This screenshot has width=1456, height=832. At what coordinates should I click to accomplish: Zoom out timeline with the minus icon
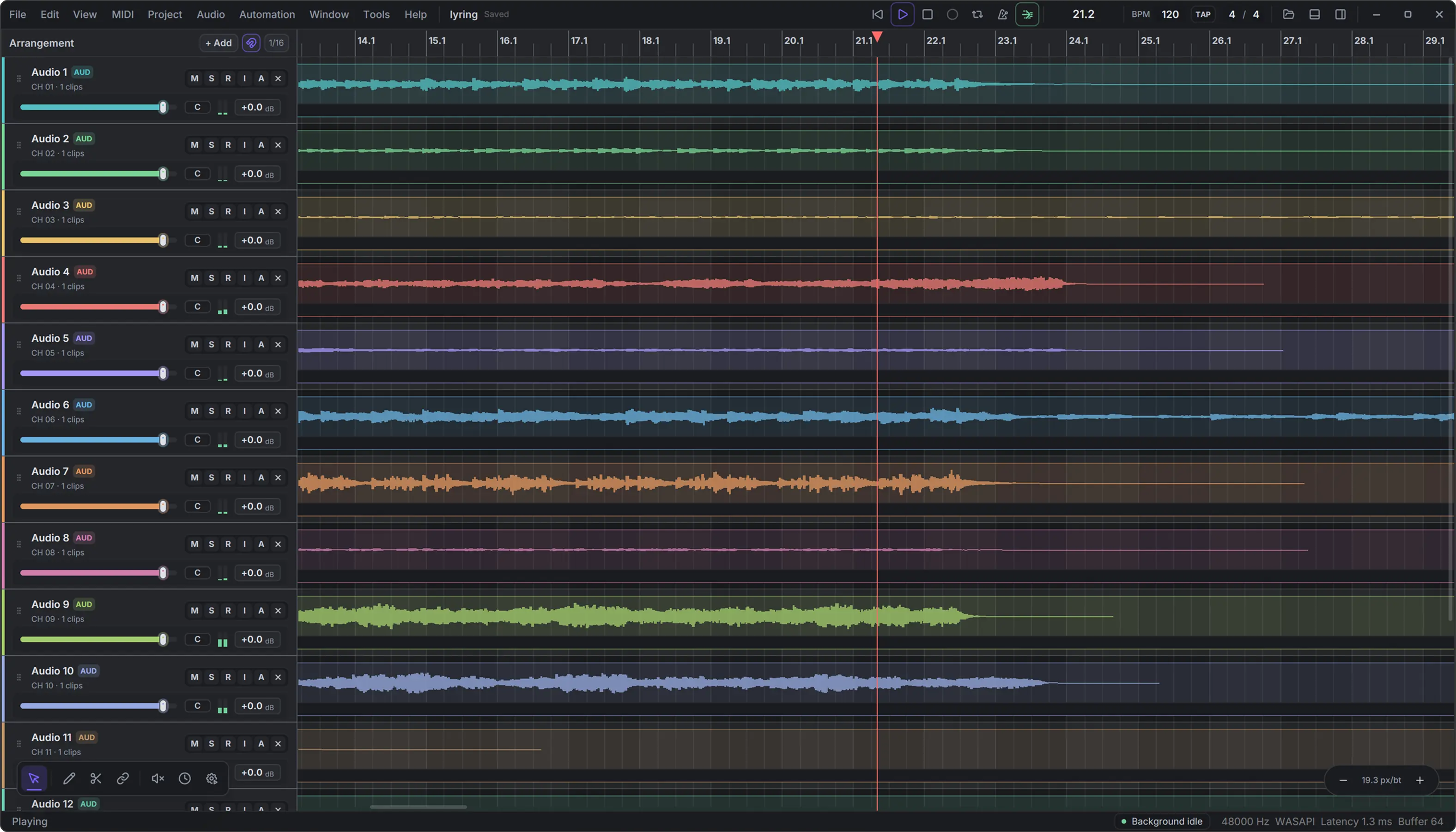coord(1343,780)
